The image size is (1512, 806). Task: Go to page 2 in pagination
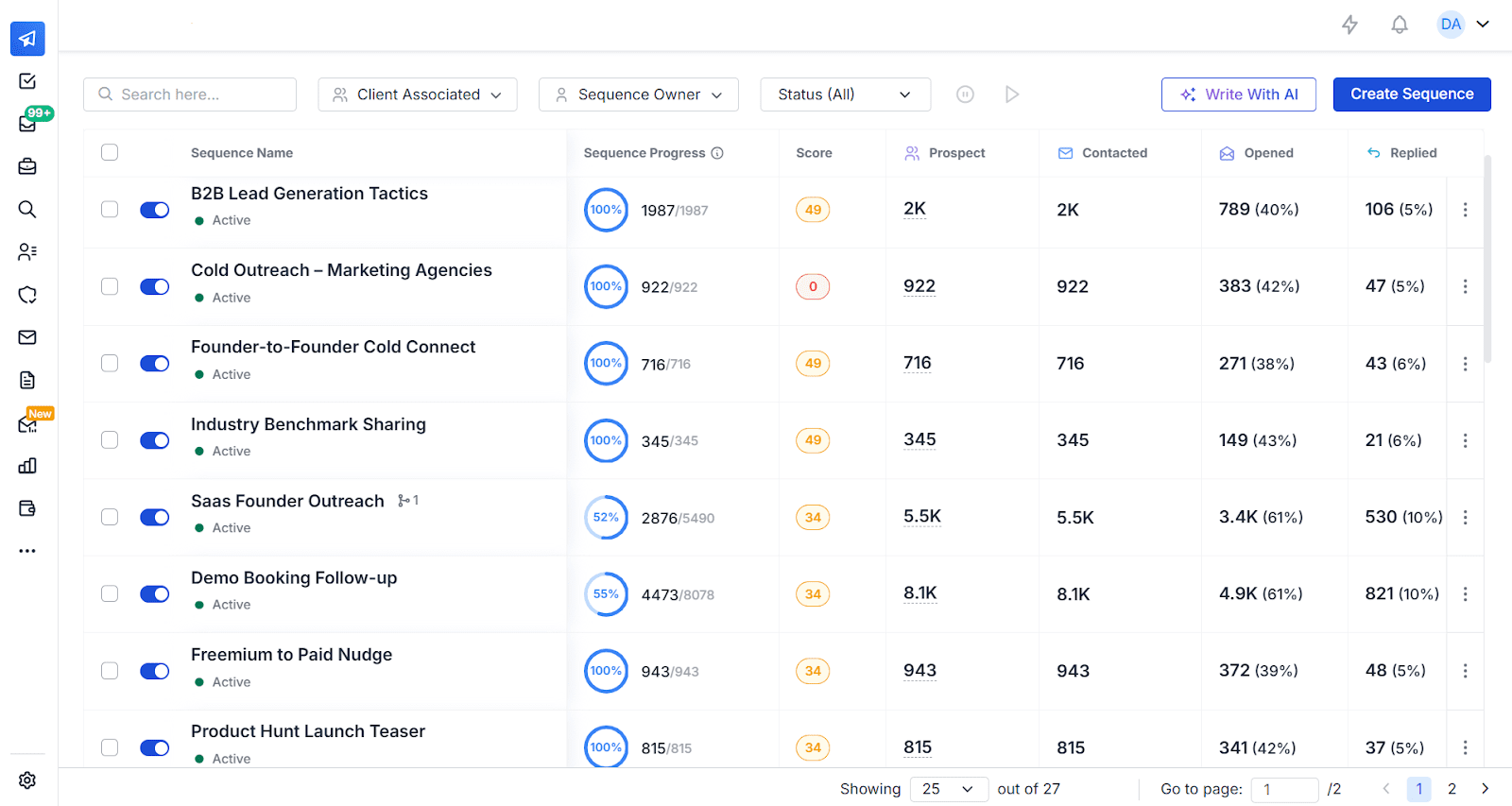(x=1452, y=789)
